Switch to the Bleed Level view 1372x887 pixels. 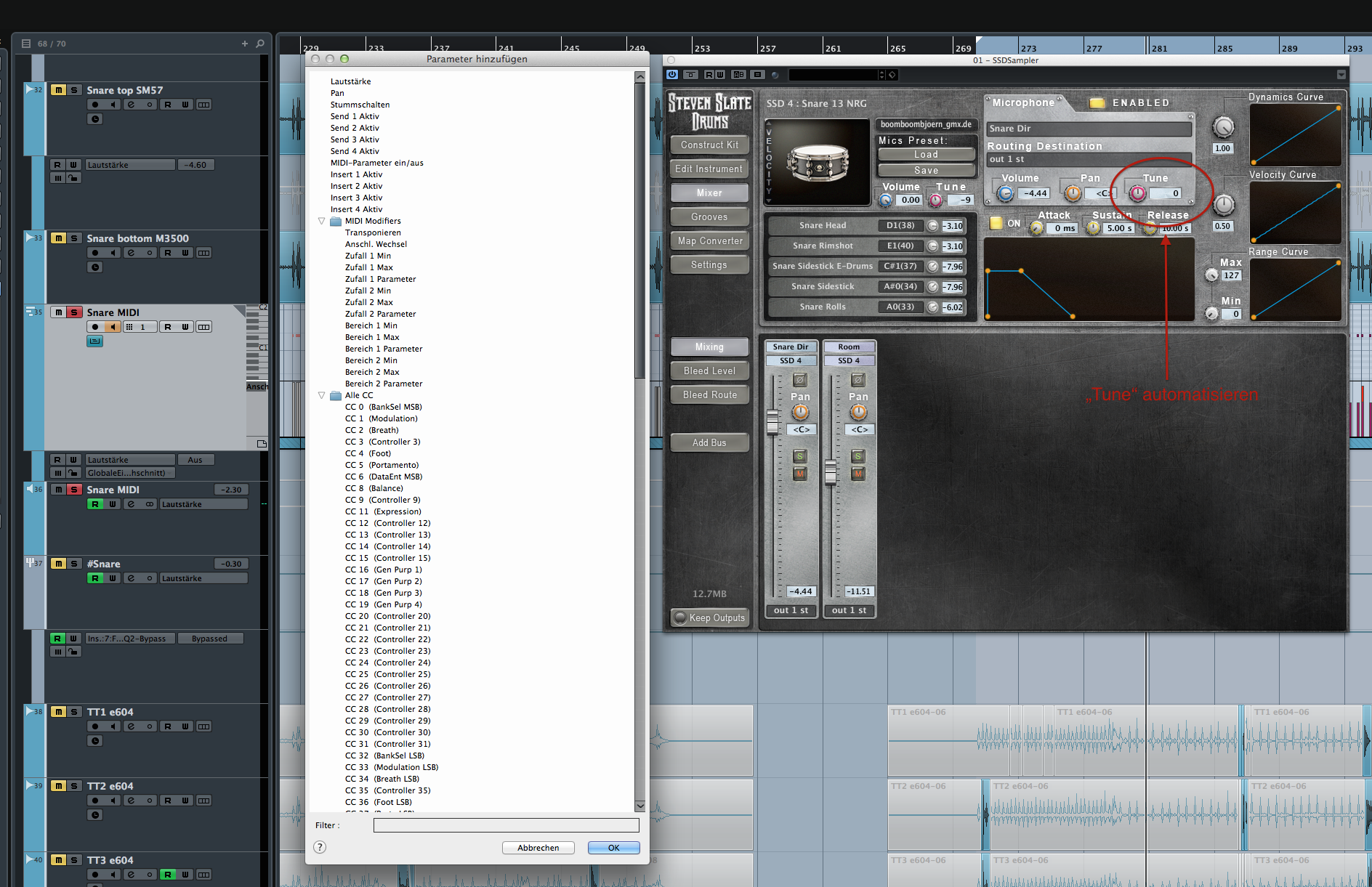pos(710,371)
